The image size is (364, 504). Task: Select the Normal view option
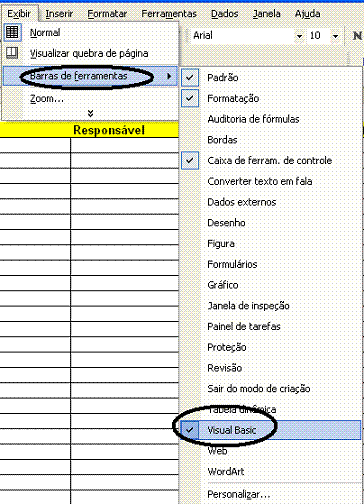(x=90, y=33)
